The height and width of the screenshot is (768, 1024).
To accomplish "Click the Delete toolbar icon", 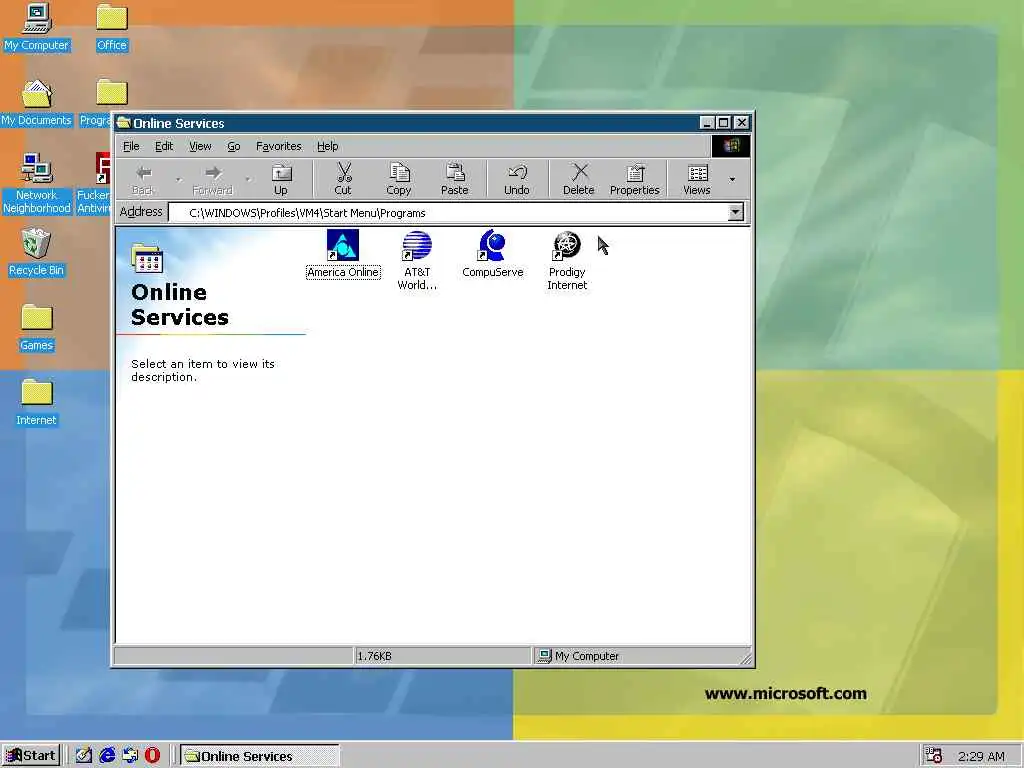I will pos(579,172).
